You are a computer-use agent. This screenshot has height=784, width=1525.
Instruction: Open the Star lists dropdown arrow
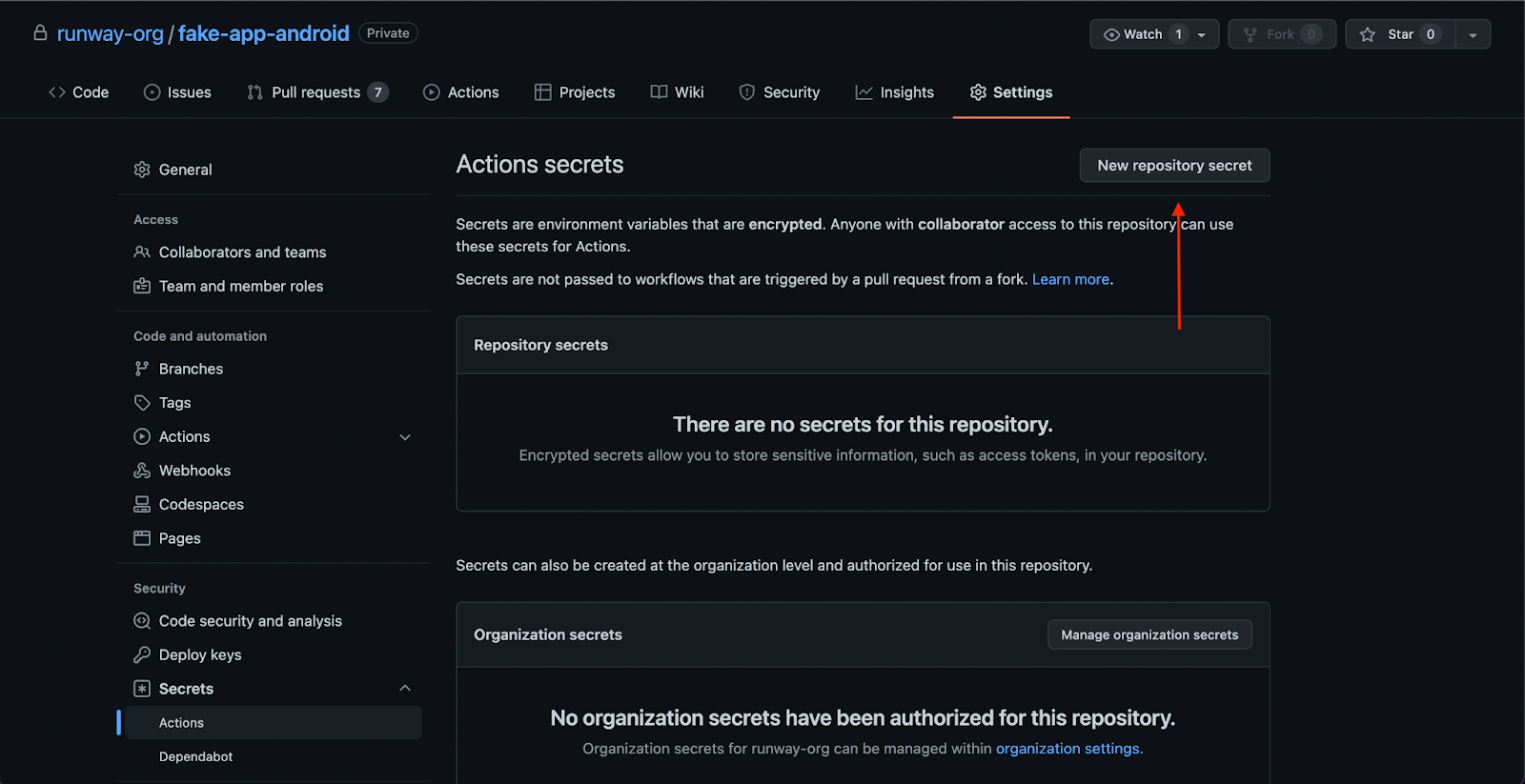[x=1473, y=34]
